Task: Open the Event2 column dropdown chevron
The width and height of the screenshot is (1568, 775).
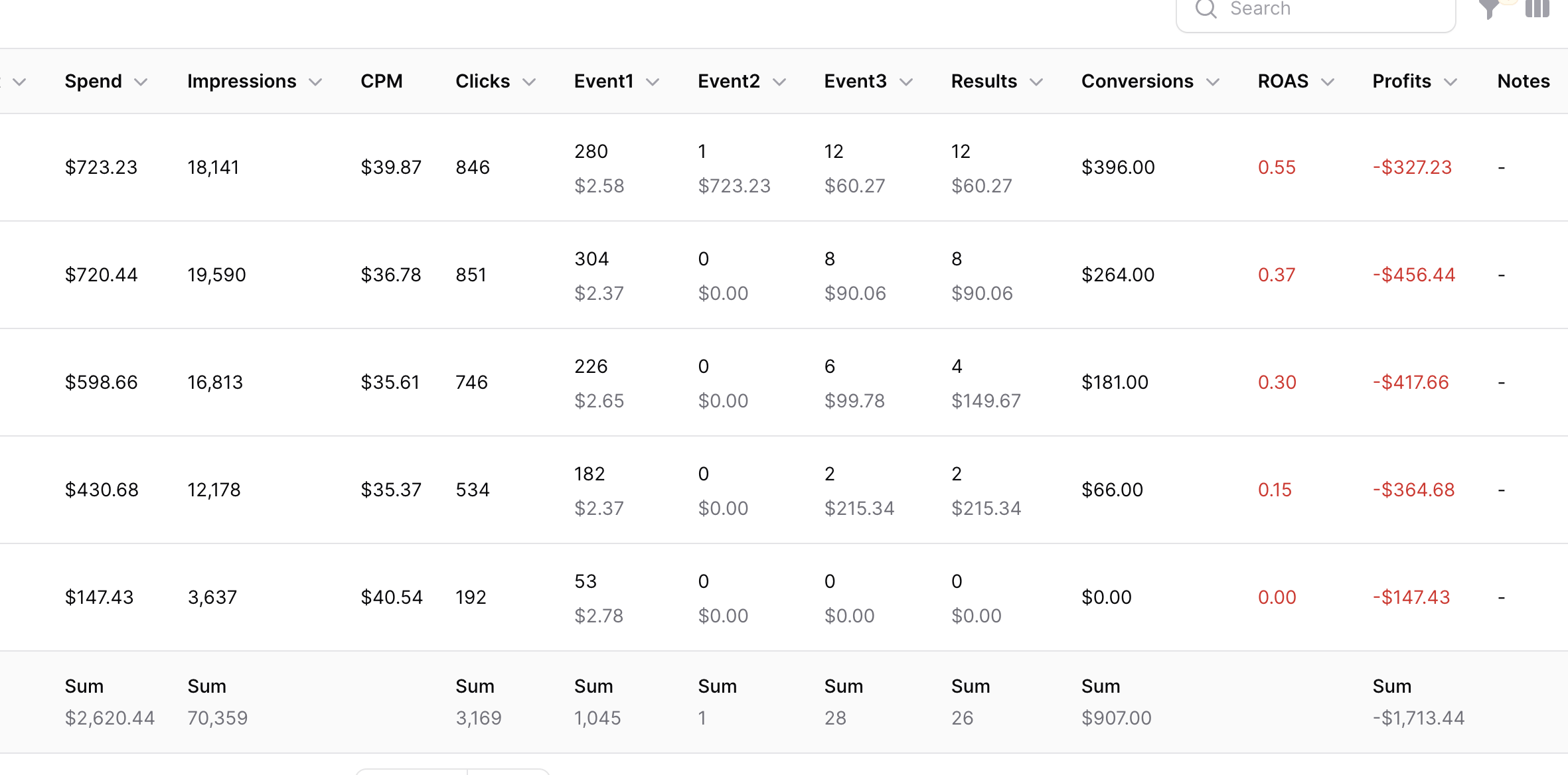Action: coord(780,82)
